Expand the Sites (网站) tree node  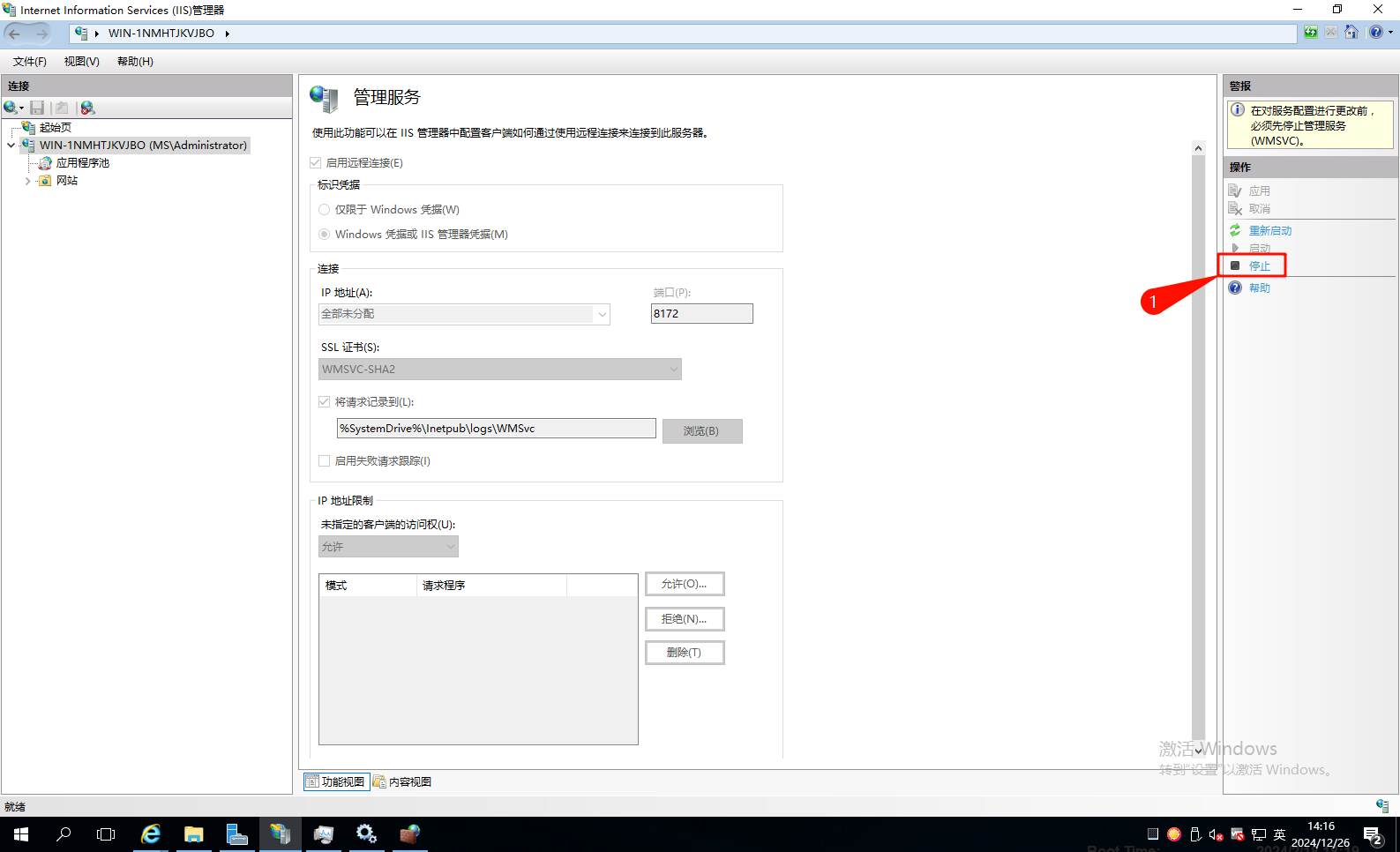[x=27, y=181]
